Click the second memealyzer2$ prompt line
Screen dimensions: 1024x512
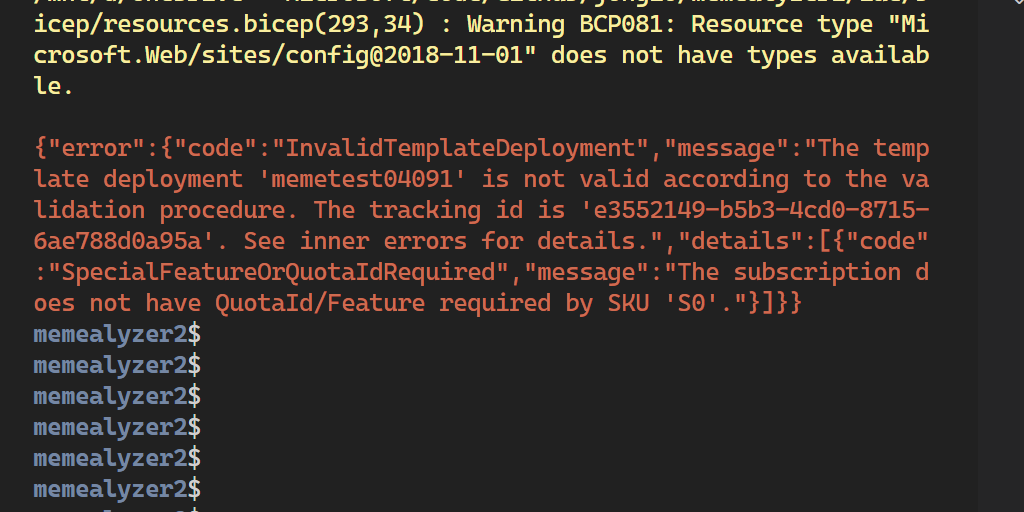pos(117,365)
